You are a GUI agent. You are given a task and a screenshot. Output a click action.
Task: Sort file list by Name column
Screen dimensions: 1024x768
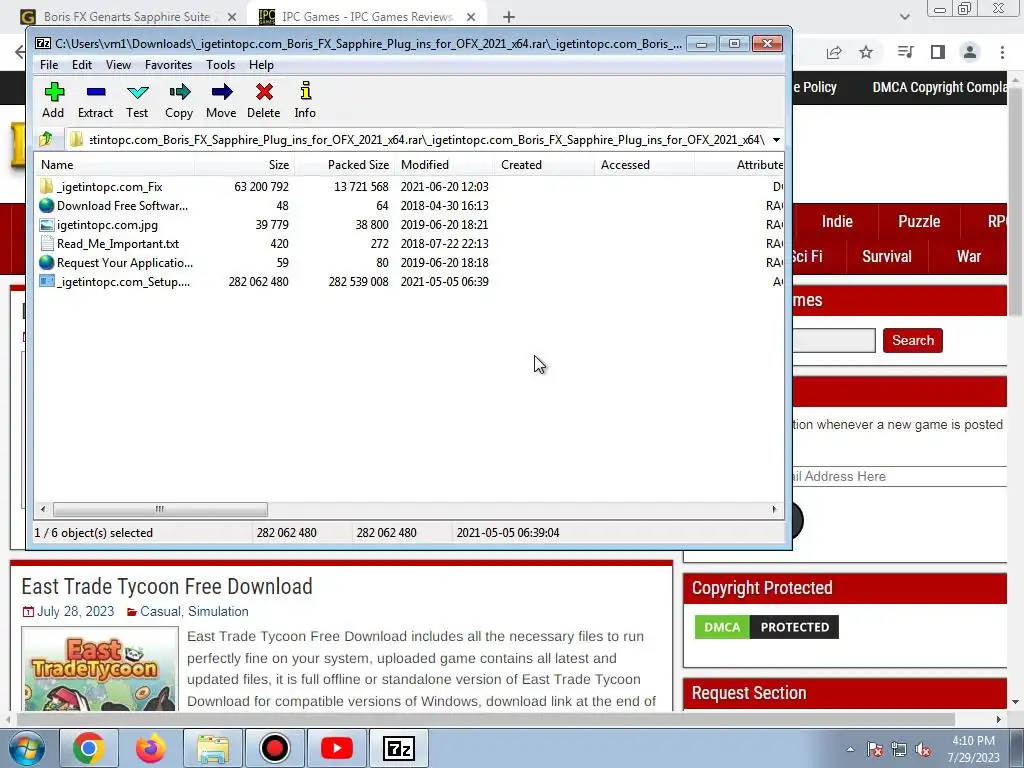114,165
